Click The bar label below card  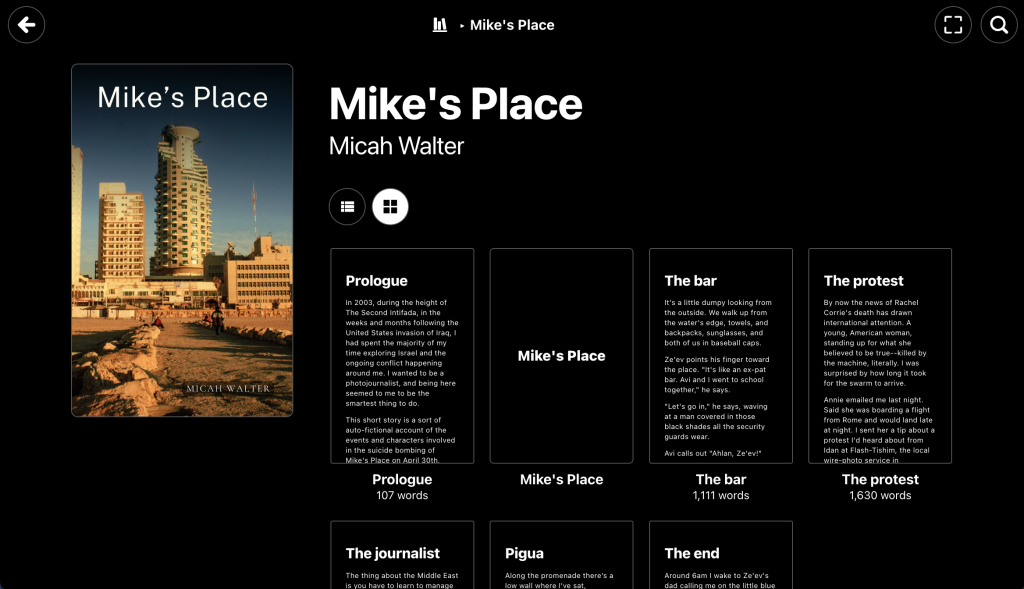[x=720, y=480]
